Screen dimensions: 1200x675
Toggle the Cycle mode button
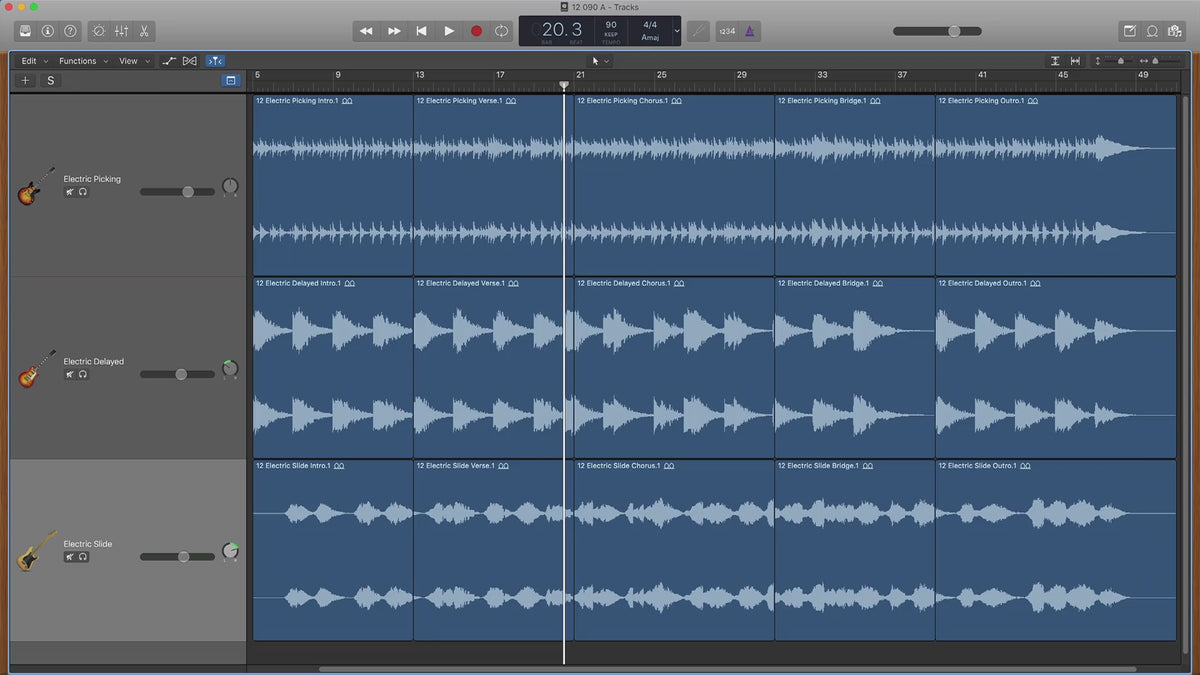(x=502, y=31)
